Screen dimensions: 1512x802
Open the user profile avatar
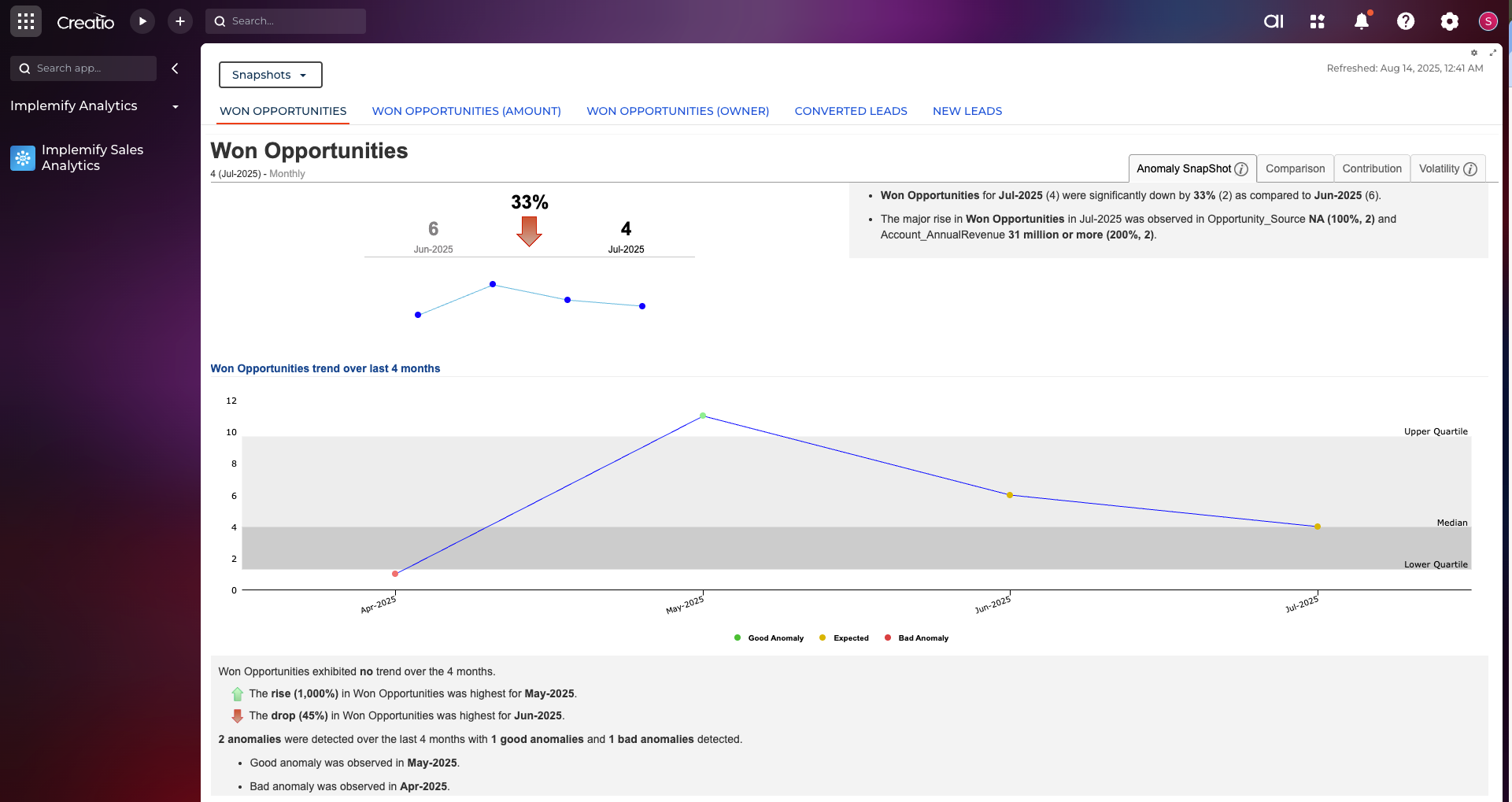1488,21
